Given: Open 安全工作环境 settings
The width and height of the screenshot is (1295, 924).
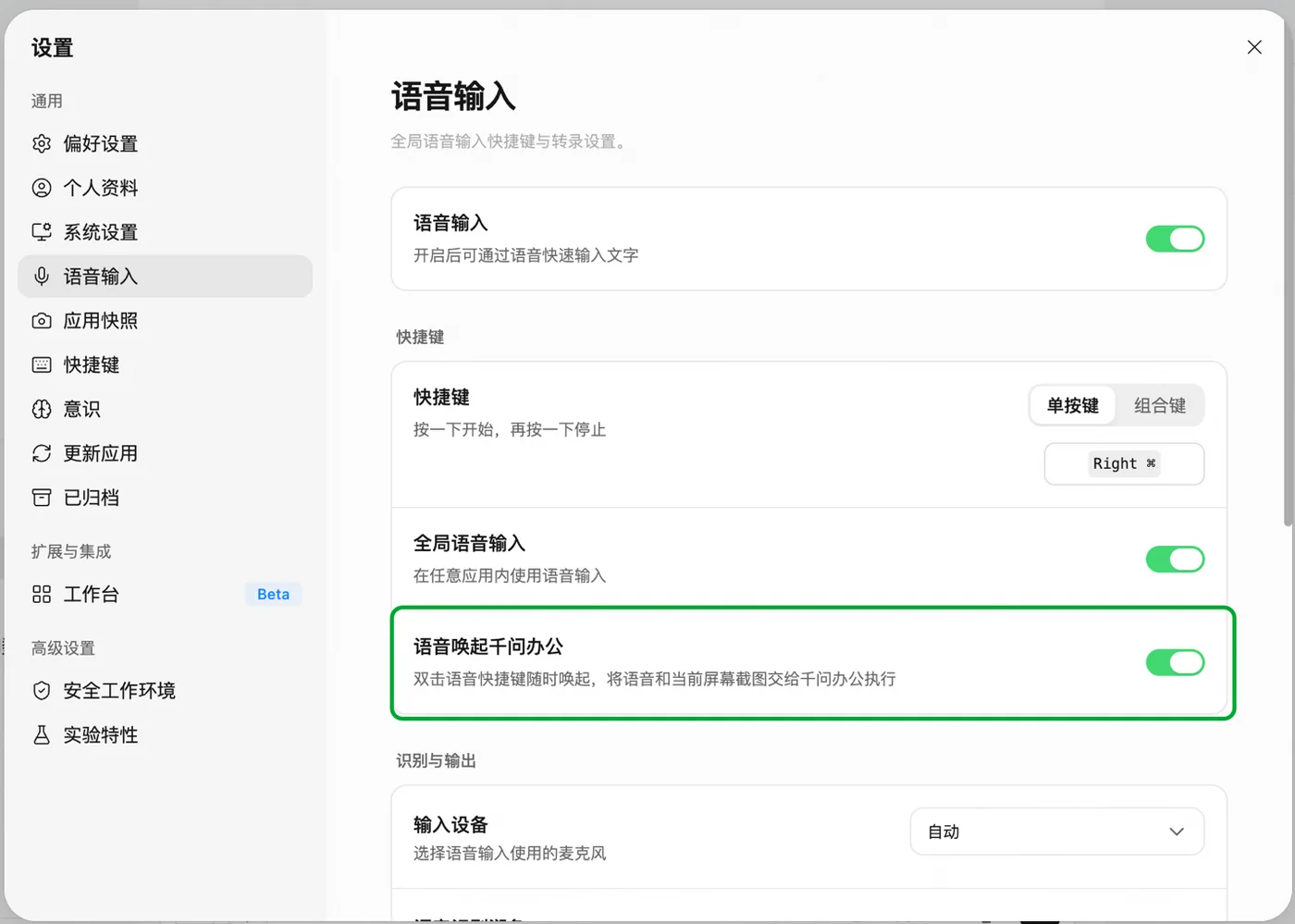Looking at the screenshot, I should tap(165, 691).
